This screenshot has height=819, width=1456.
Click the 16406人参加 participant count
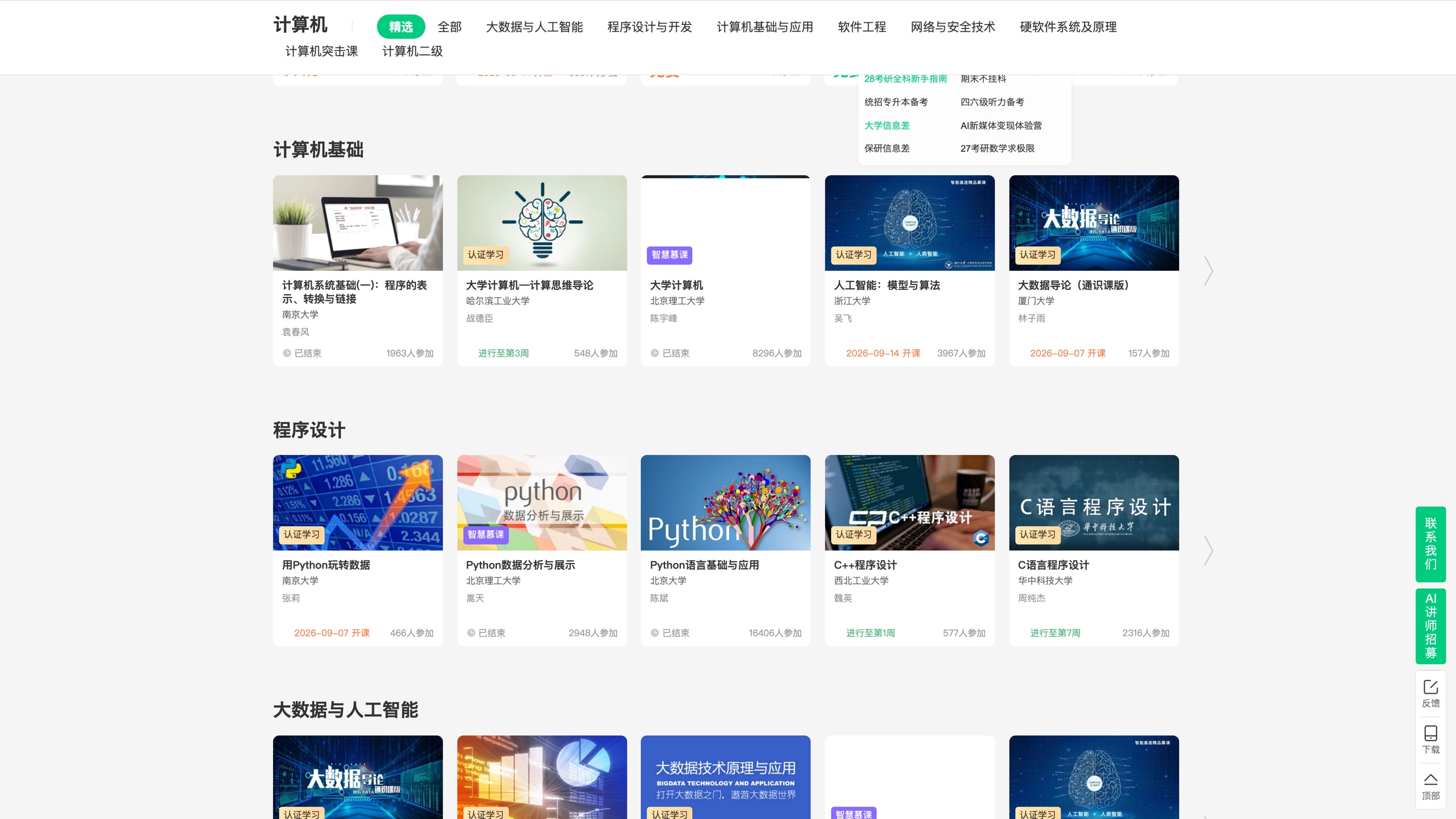(x=775, y=633)
